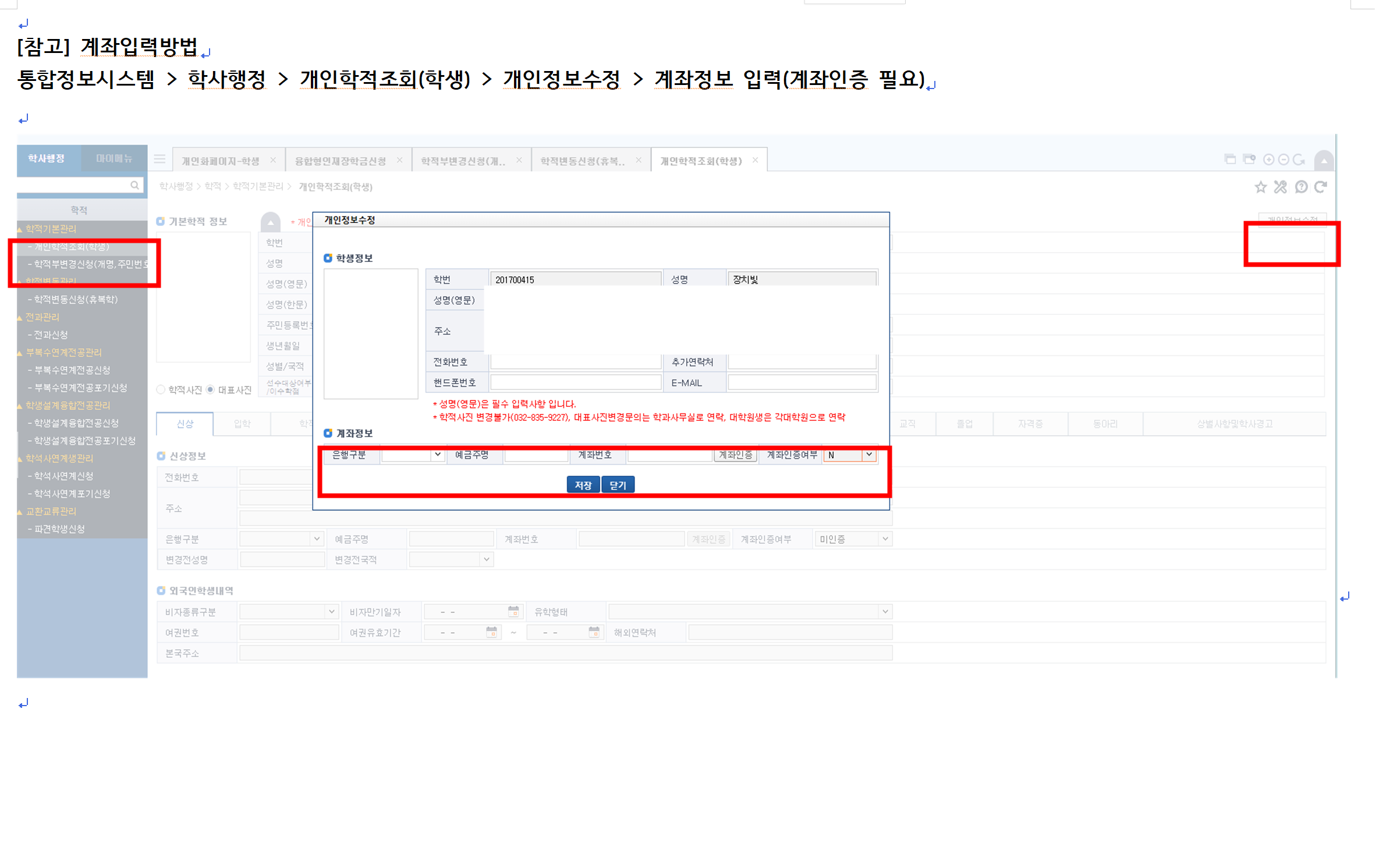Click the 닫기 button
The width and height of the screenshot is (1379, 868).
point(618,485)
